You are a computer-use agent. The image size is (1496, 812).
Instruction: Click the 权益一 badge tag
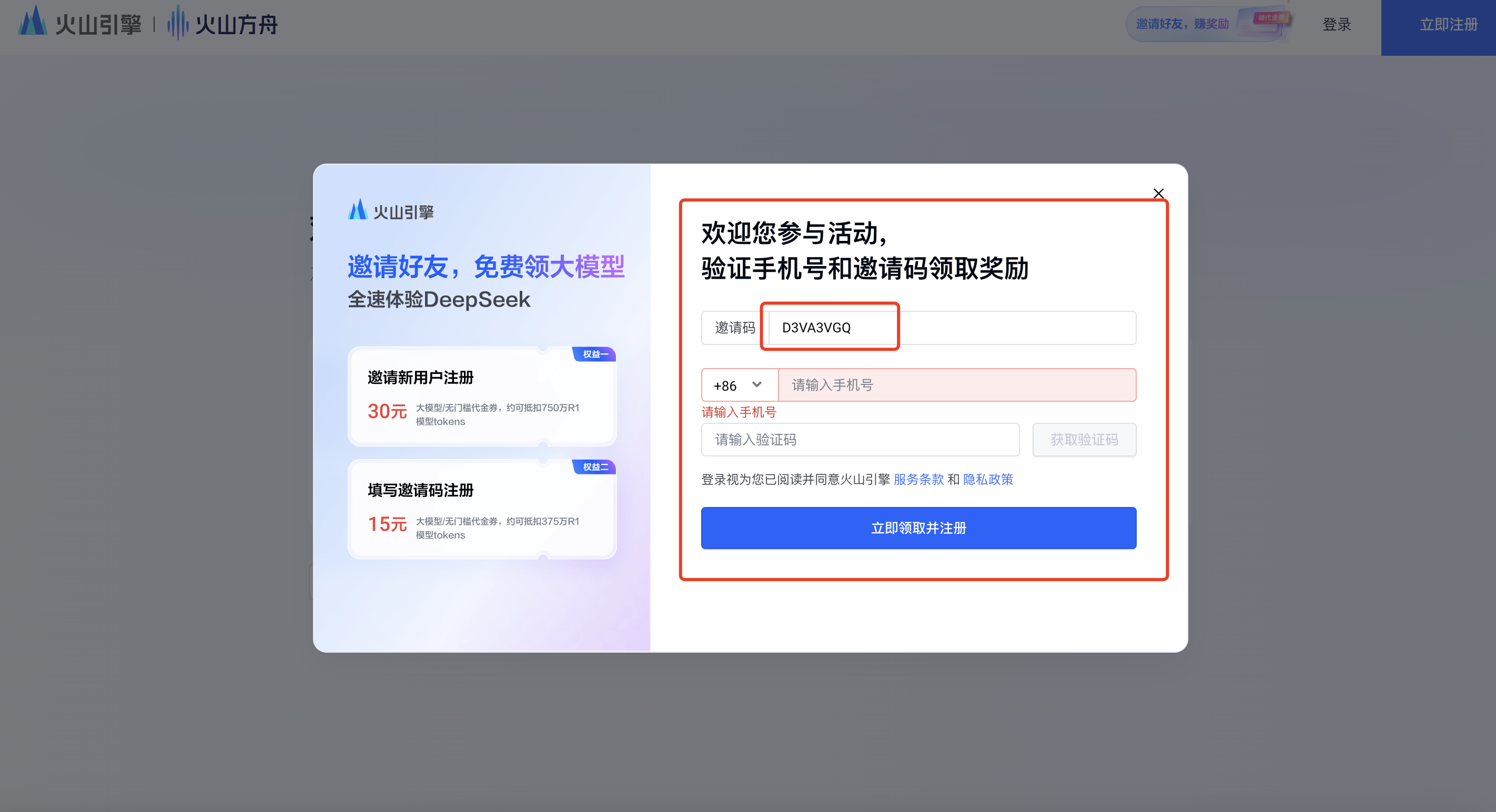[x=595, y=354]
